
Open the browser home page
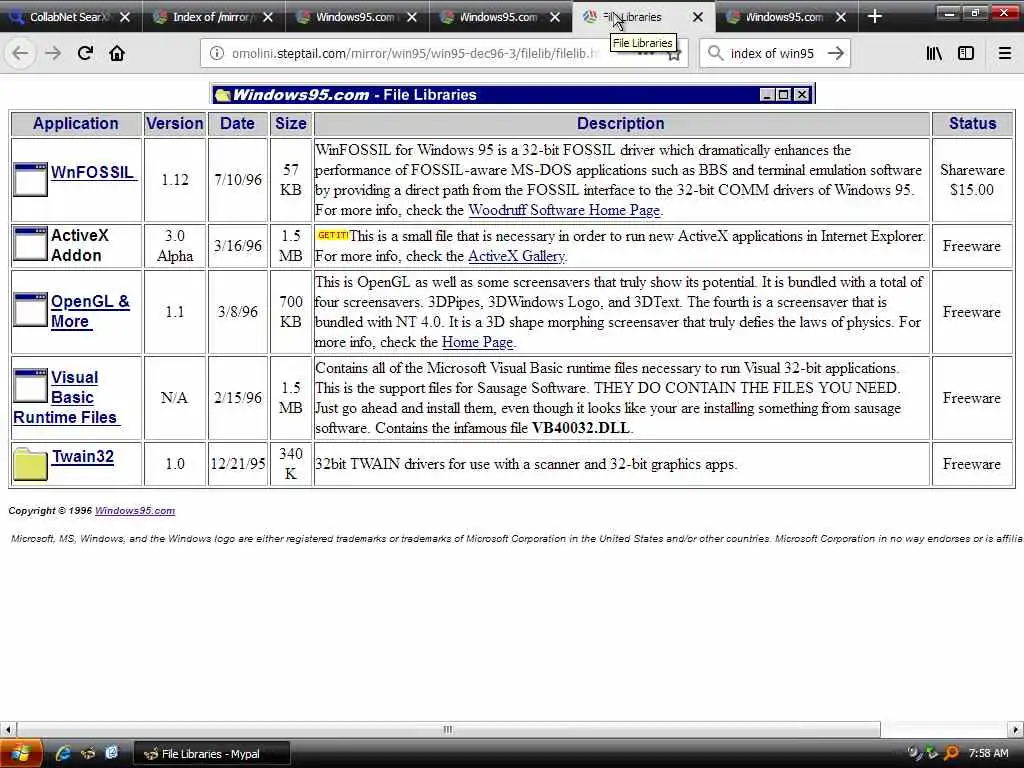point(117,54)
